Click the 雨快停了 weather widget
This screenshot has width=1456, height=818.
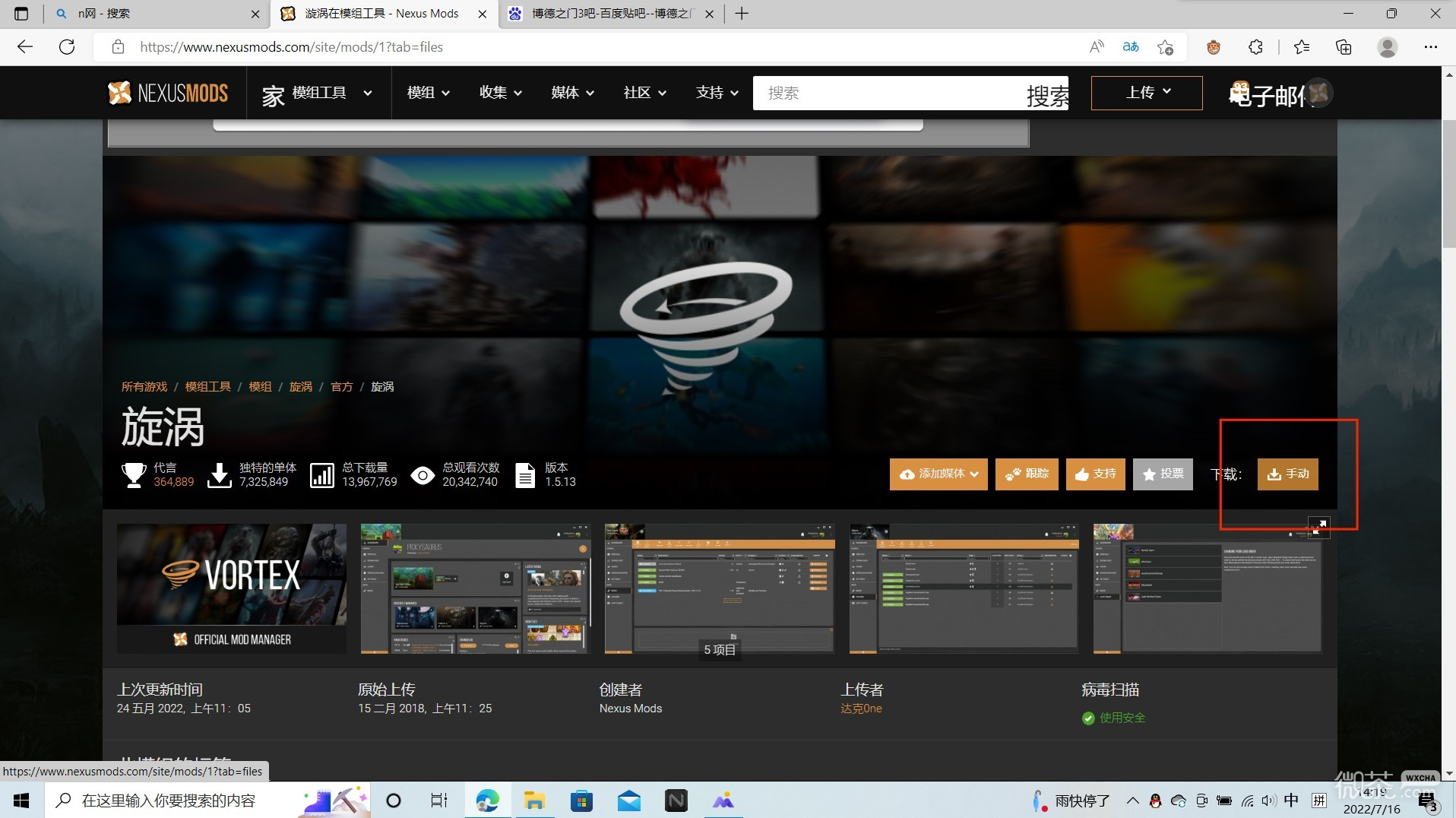click(1071, 801)
